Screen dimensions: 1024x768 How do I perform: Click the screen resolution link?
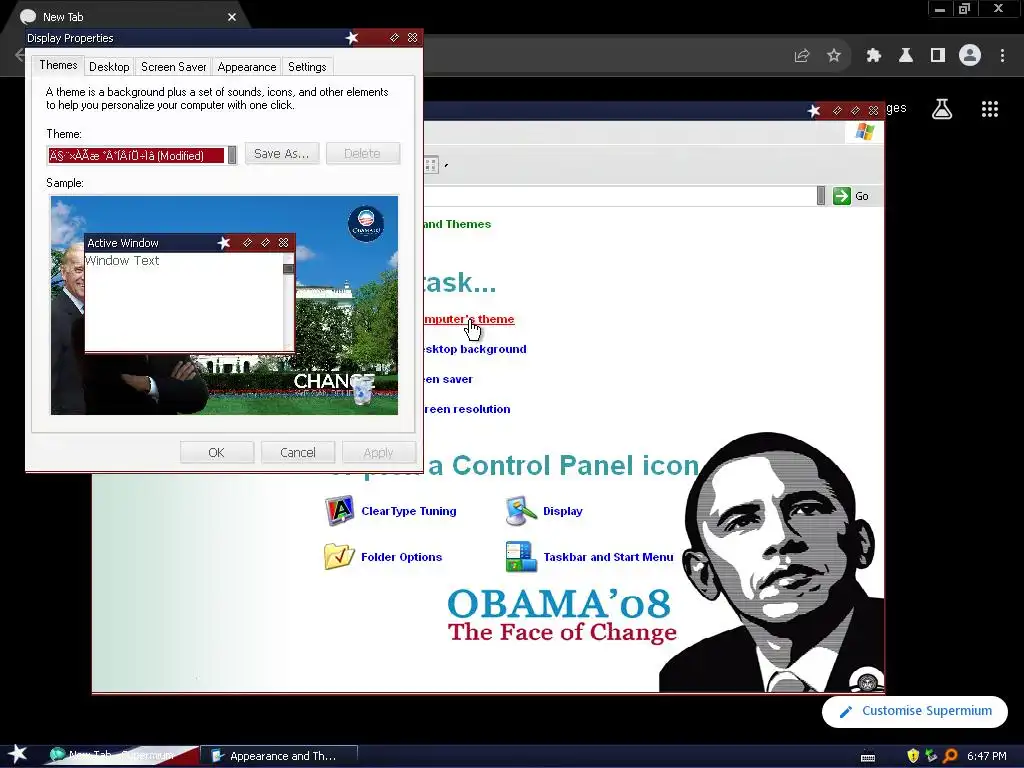pyautogui.click(x=467, y=409)
